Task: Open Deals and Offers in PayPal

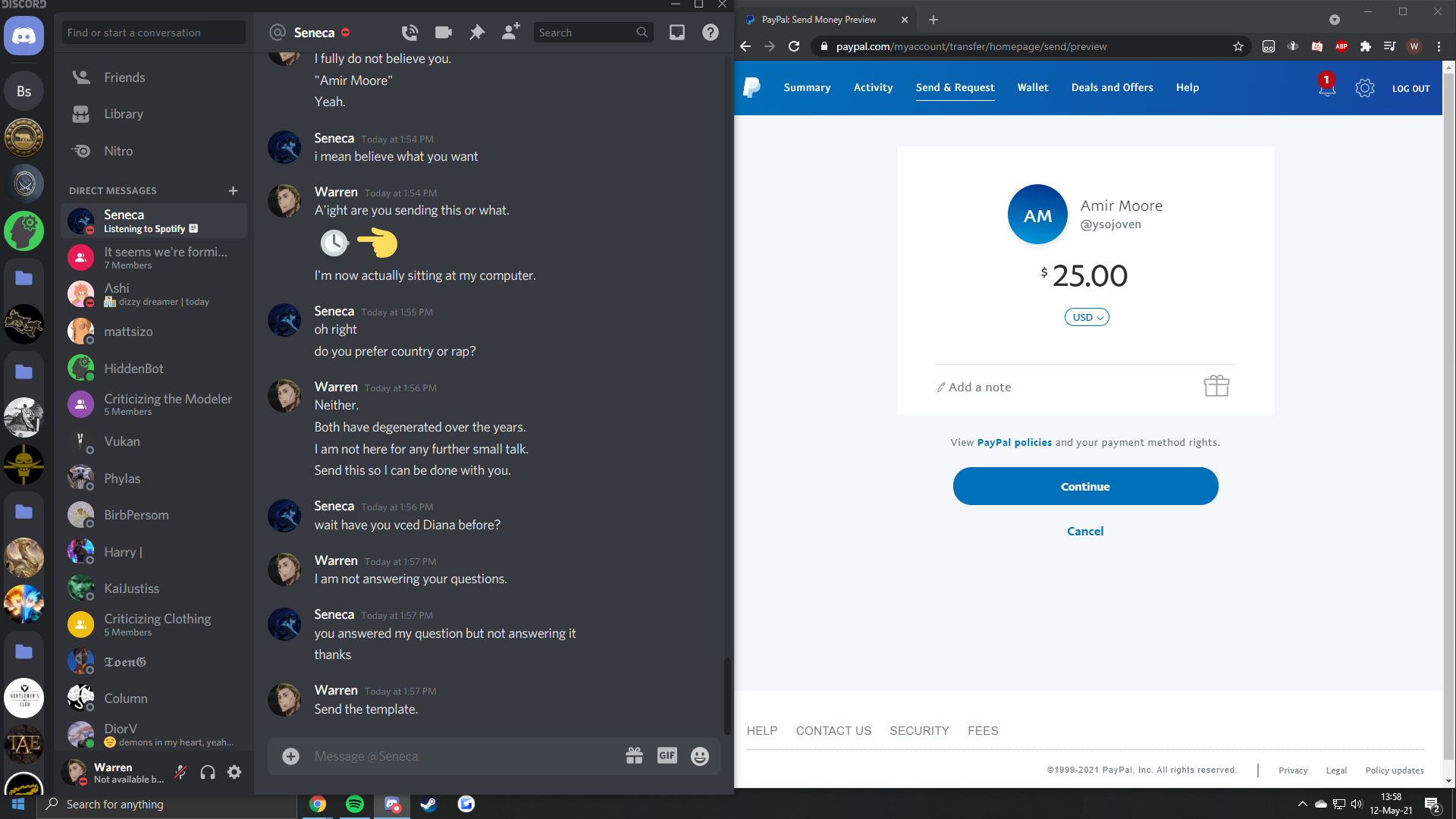Action: click(1112, 87)
